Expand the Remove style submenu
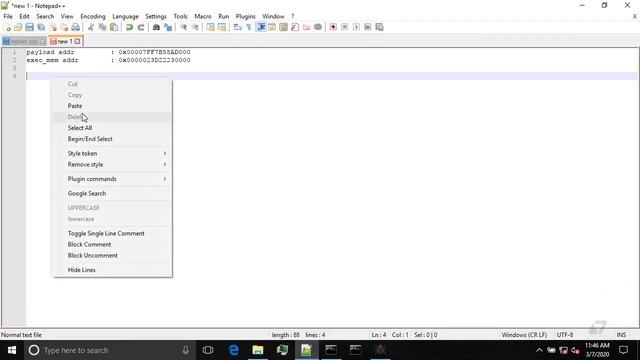The height and width of the screenshot is (360, 640). [112, 164]
